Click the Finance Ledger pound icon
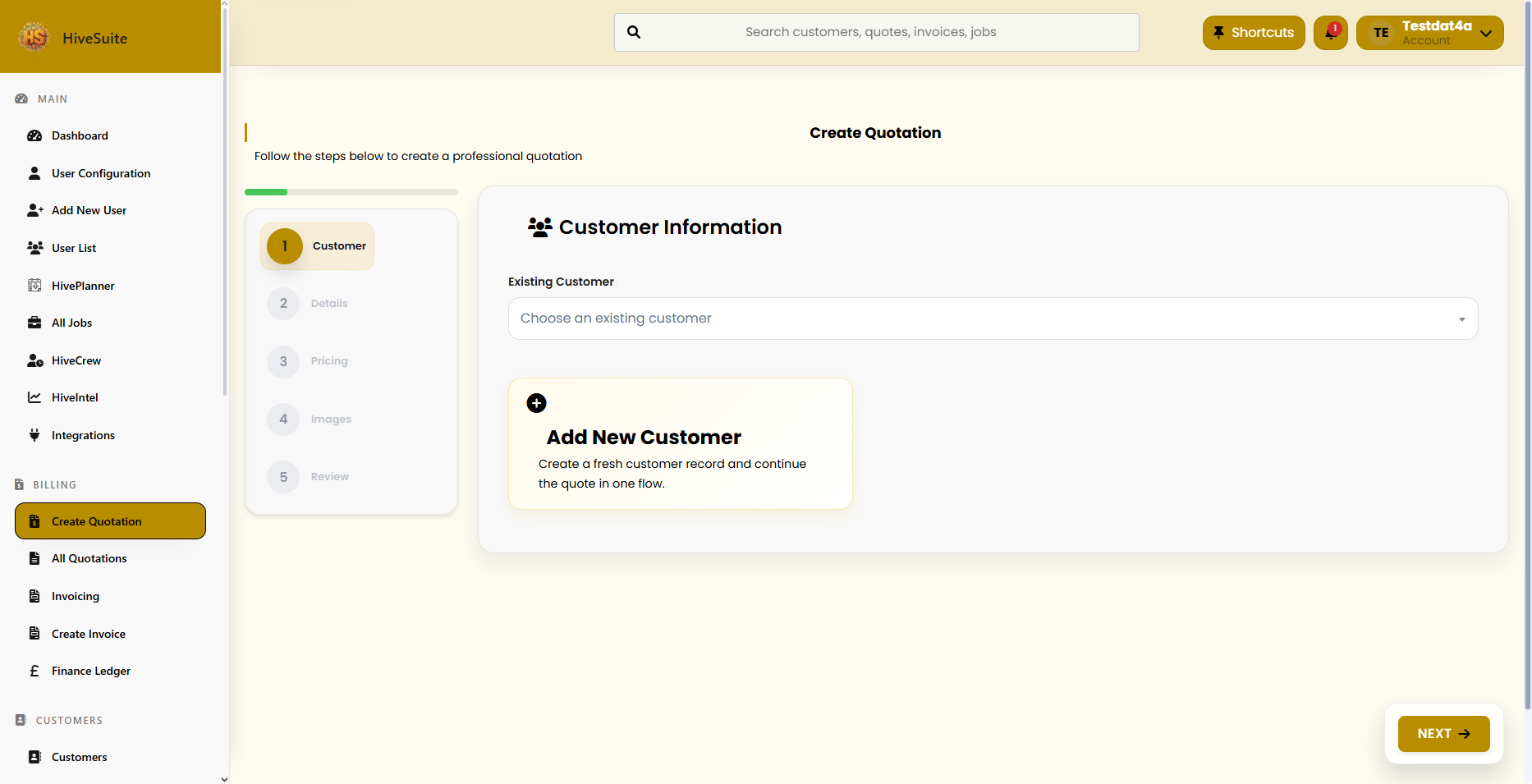 [x=34, y=671]
